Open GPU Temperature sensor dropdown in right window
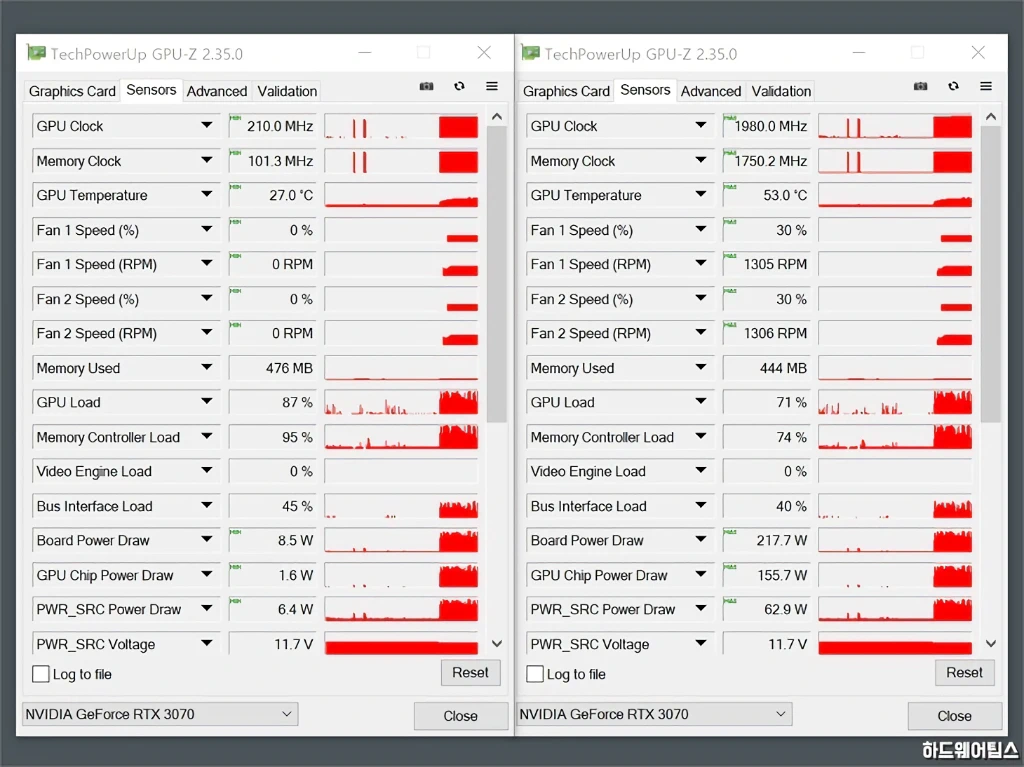 click(x=701, y=195)
